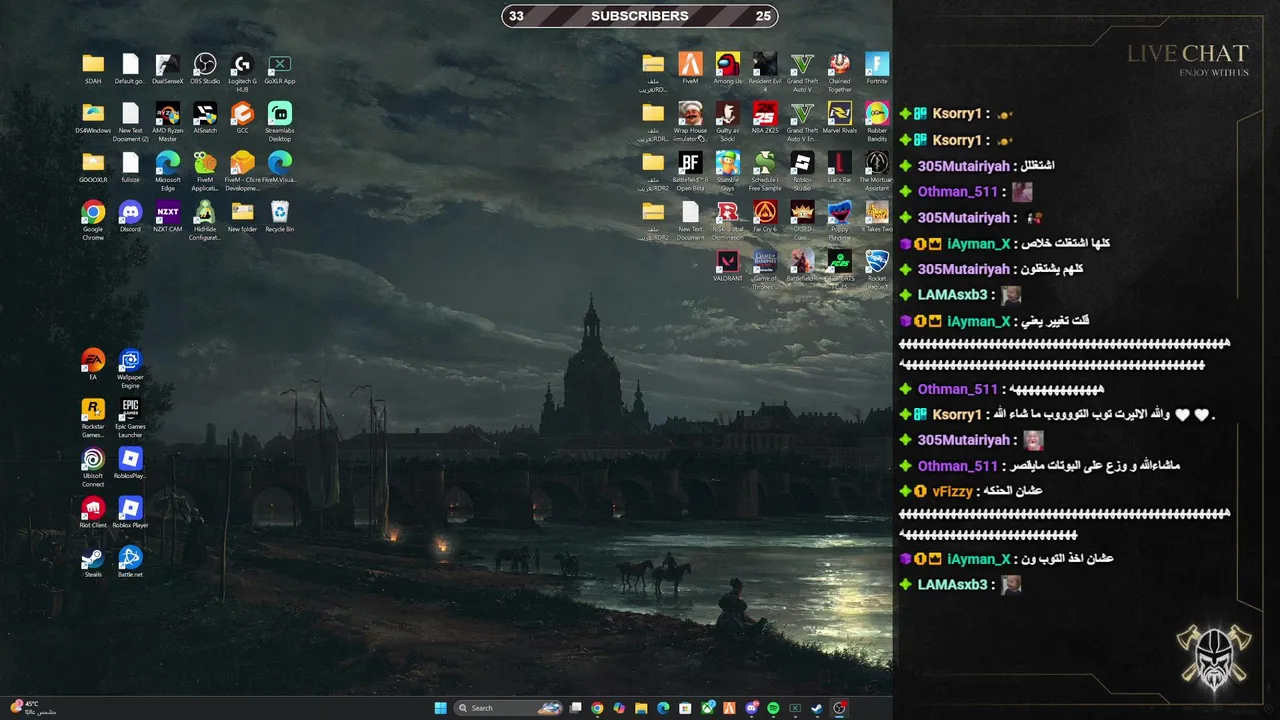
Task: Select the Guilty as Sock! game icon
Action: [x=728, y=122]
